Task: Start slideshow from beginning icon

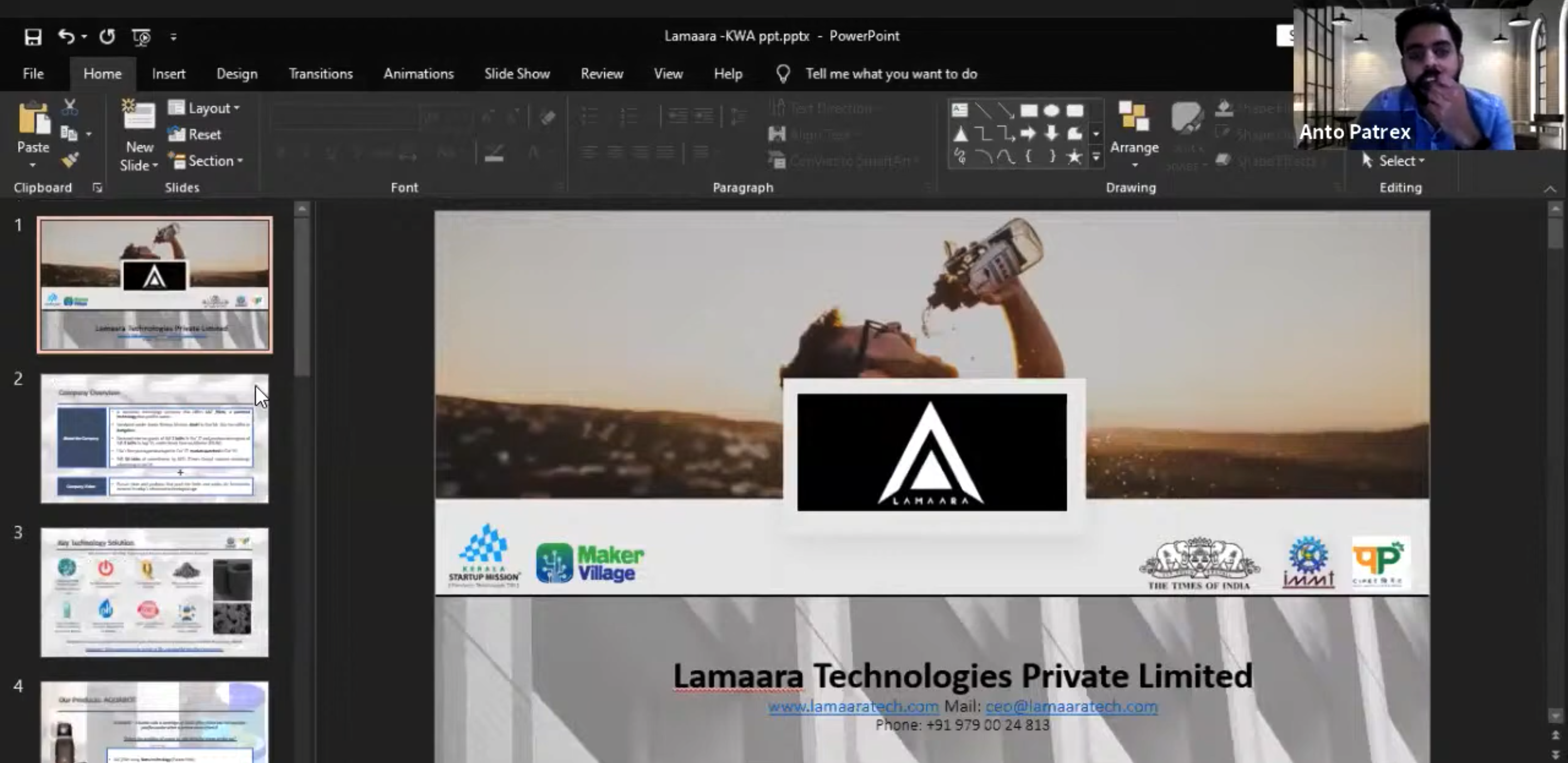Action: point(141,37)
